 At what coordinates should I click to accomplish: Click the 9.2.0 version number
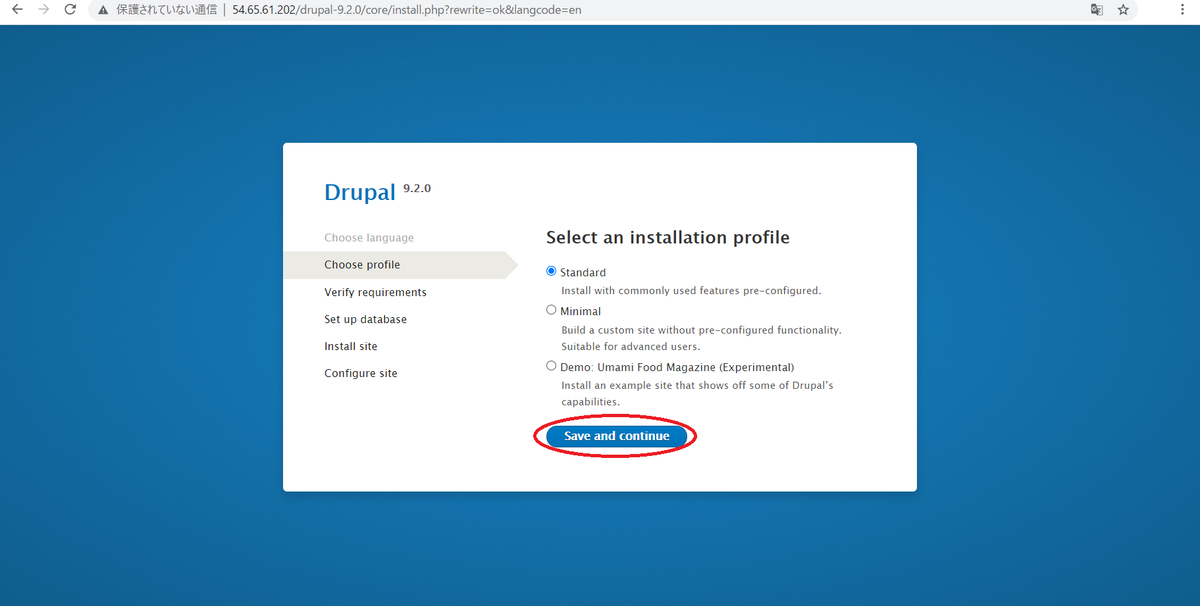(x=417, y=188)
